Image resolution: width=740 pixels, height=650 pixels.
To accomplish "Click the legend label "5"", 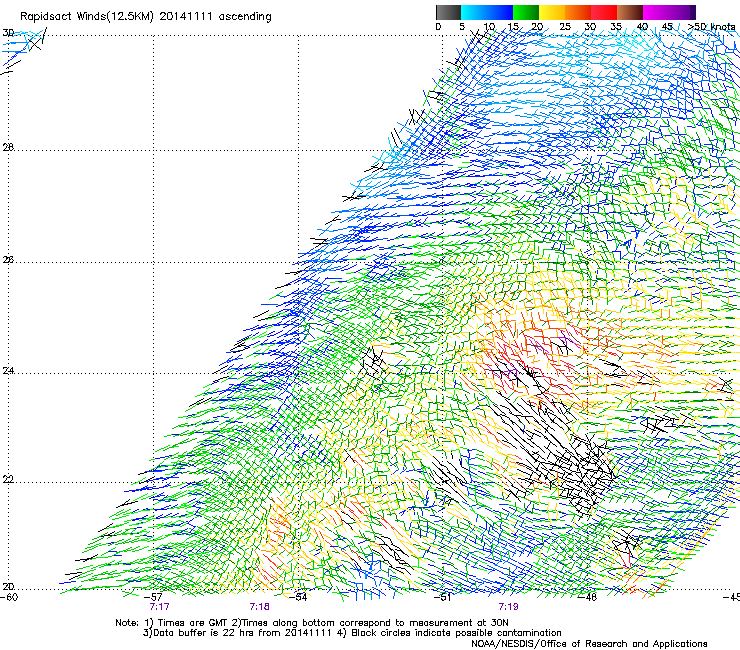I will 462,27.
